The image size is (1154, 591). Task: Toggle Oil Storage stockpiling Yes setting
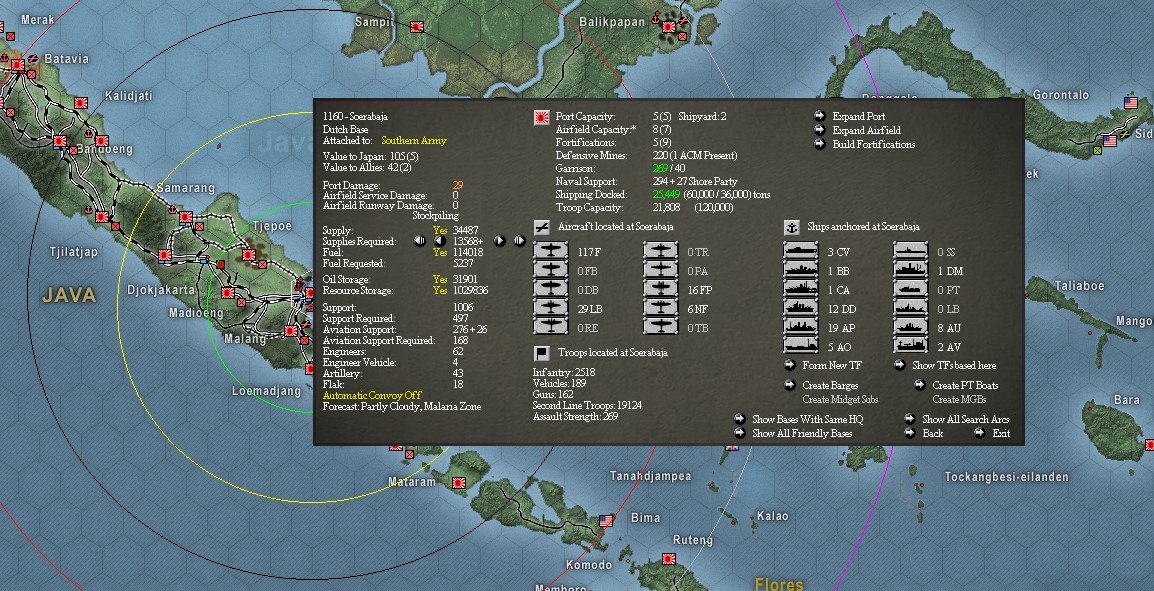439,280
